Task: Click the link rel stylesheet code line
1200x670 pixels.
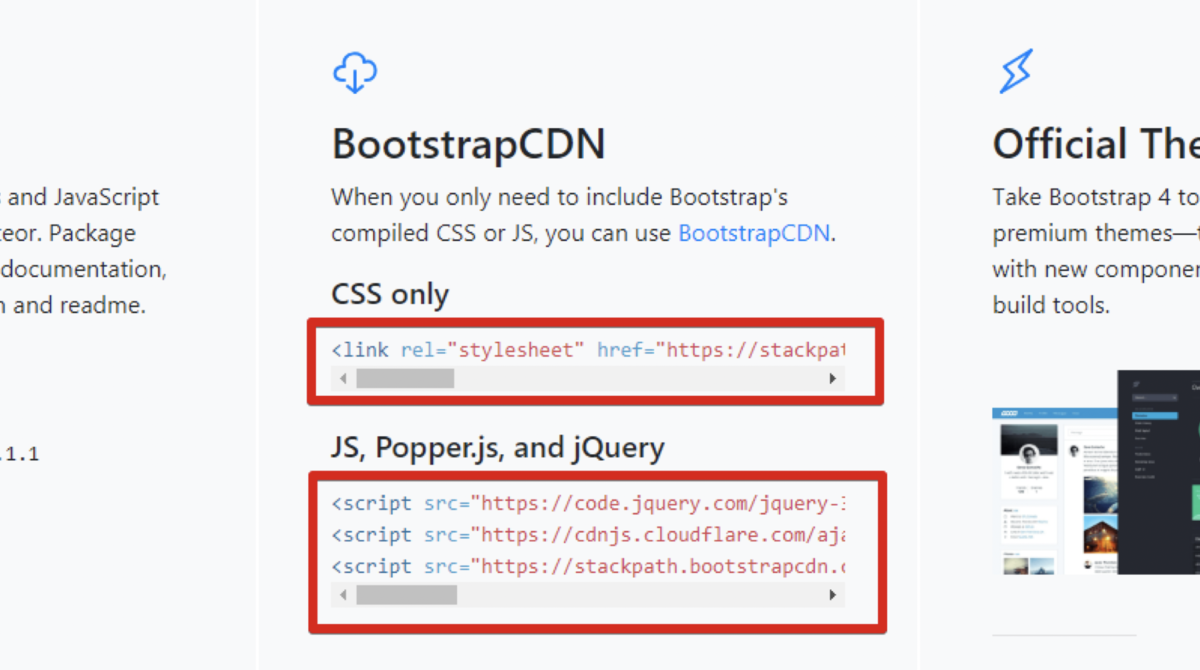Action: [x=589, y=350]
